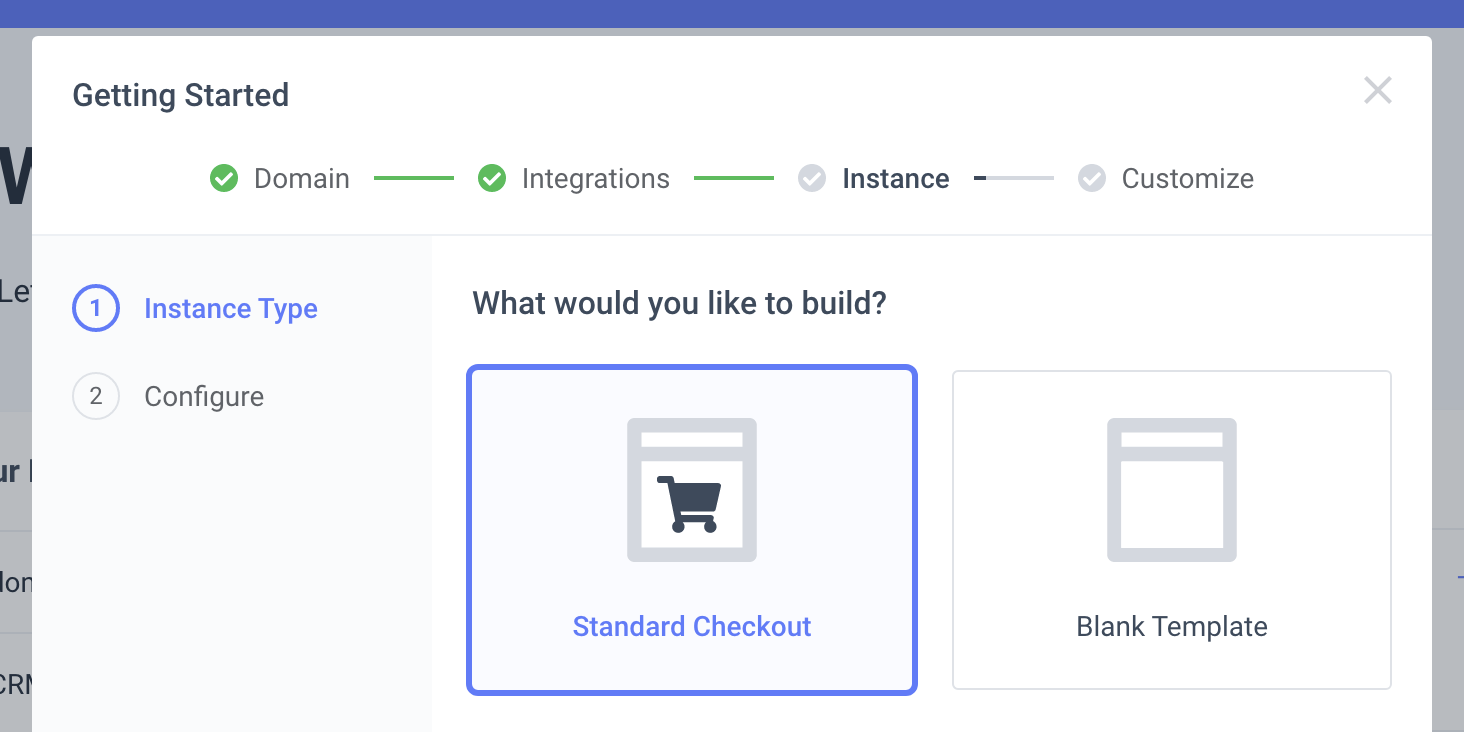The height and width of the screenshot is (732, 1464).
Task: Click the circled number 2 step icon
Action: point(96,397)
